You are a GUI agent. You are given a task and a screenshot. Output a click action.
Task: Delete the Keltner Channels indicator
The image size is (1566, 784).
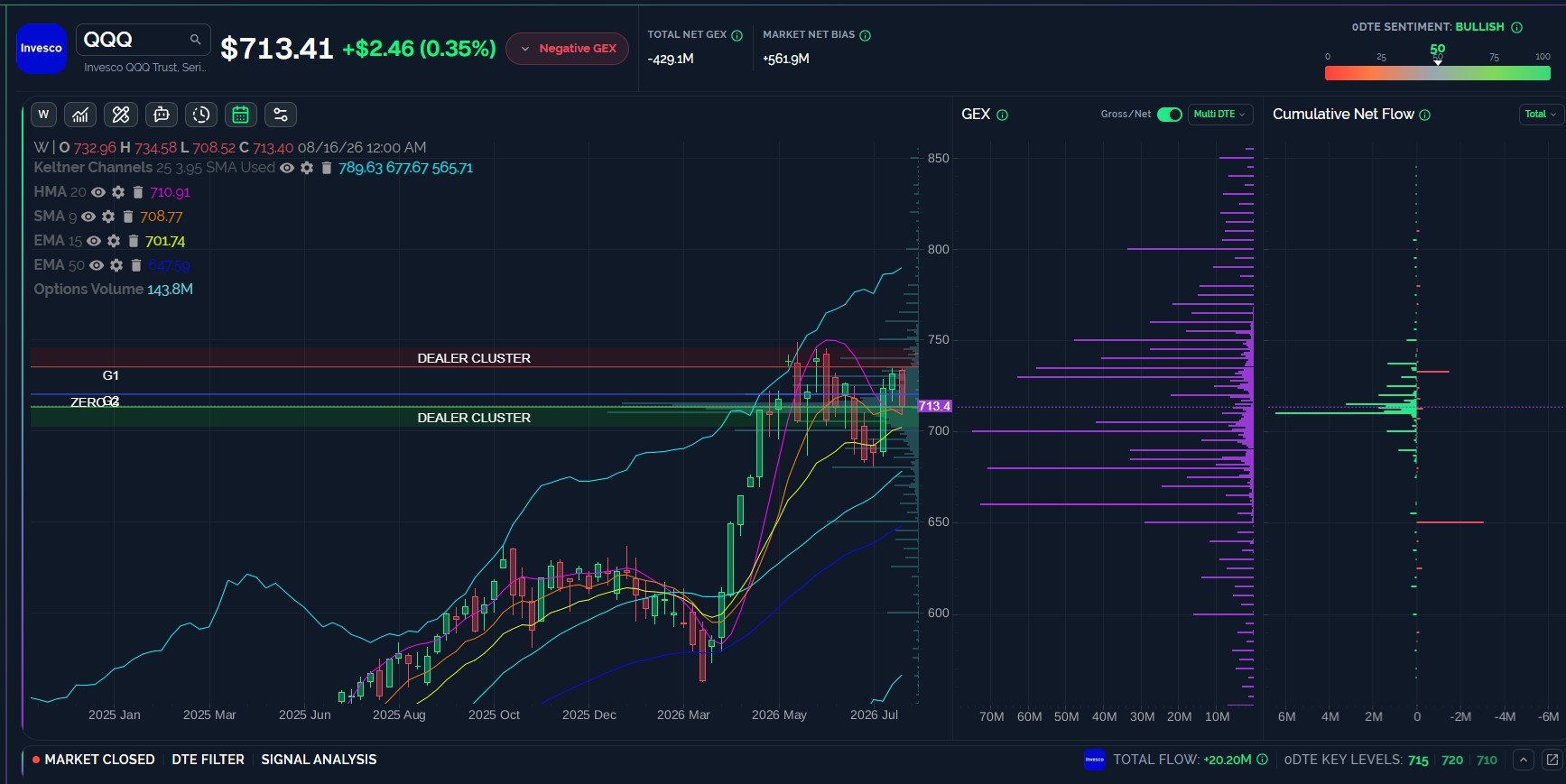pyautogui.click(x=327, y=168)
